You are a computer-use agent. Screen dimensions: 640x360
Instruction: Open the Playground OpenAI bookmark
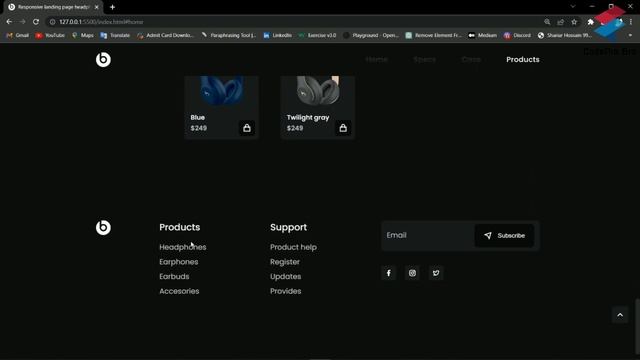coord(371,36)
